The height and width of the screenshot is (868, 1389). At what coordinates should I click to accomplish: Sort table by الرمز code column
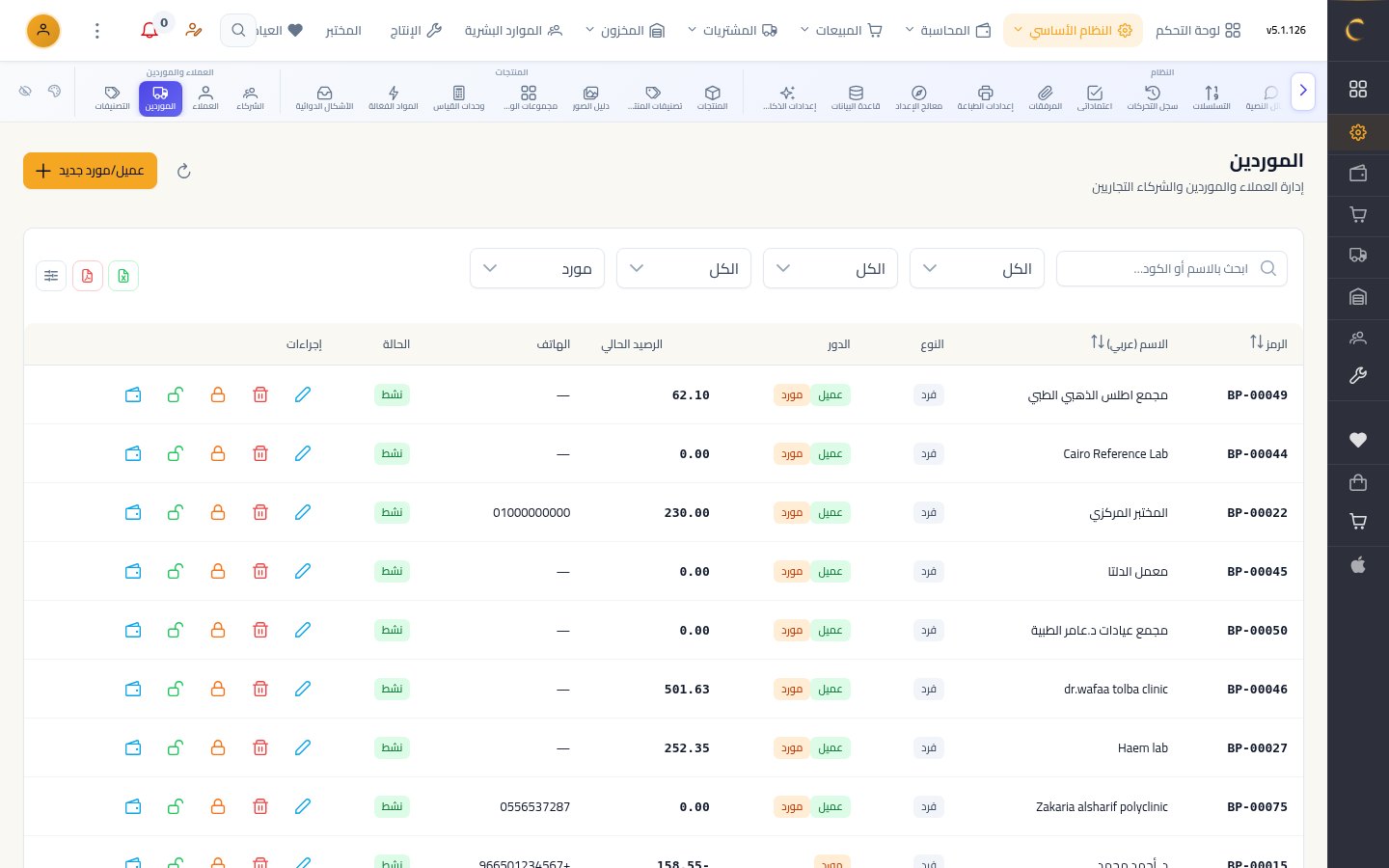point(1268,343)
